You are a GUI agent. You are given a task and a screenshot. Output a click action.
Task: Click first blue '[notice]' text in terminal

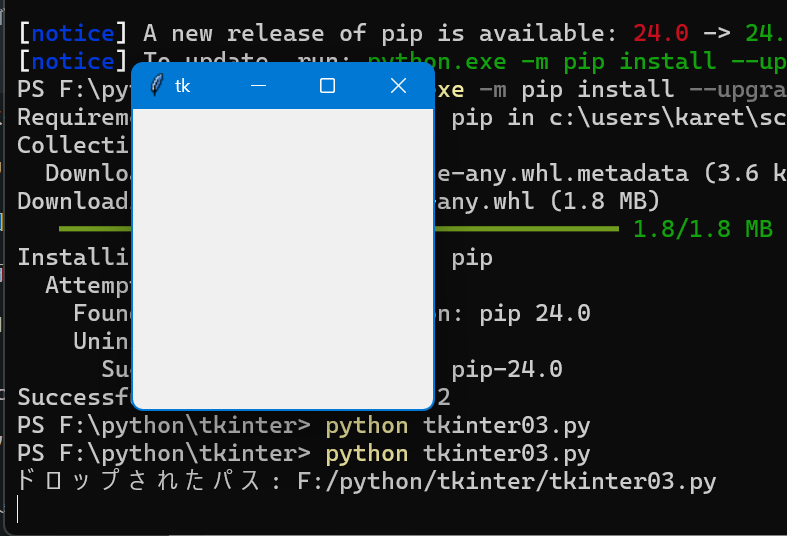coord(73,34)
